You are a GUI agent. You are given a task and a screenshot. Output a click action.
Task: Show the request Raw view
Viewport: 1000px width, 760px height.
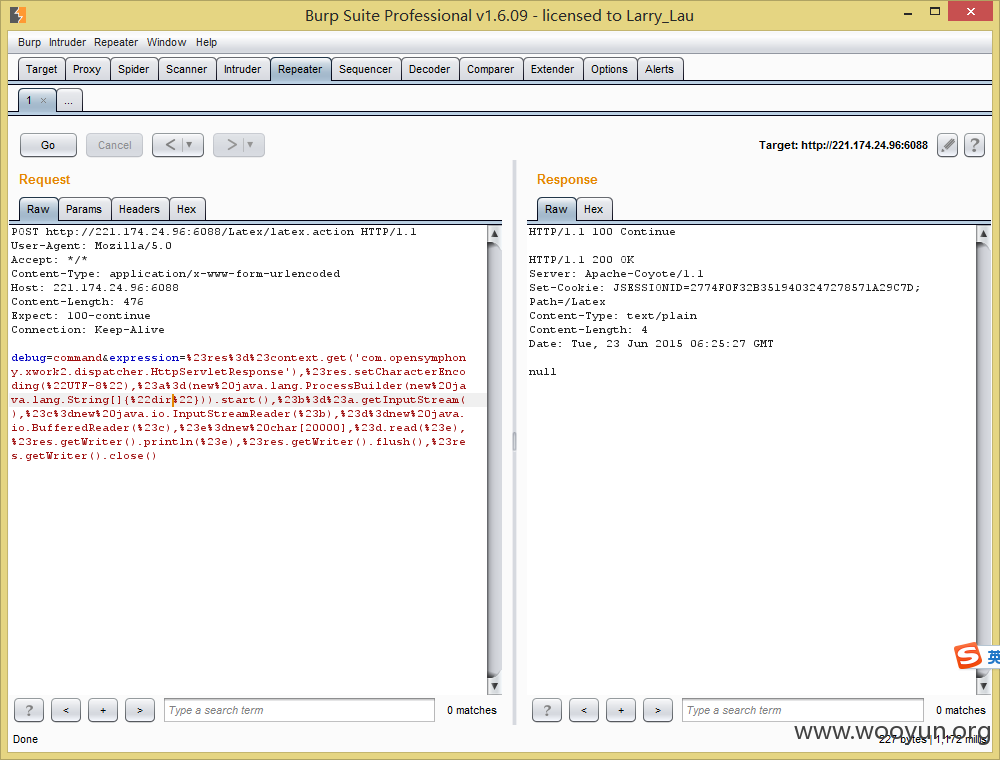[x=38, y=209]
